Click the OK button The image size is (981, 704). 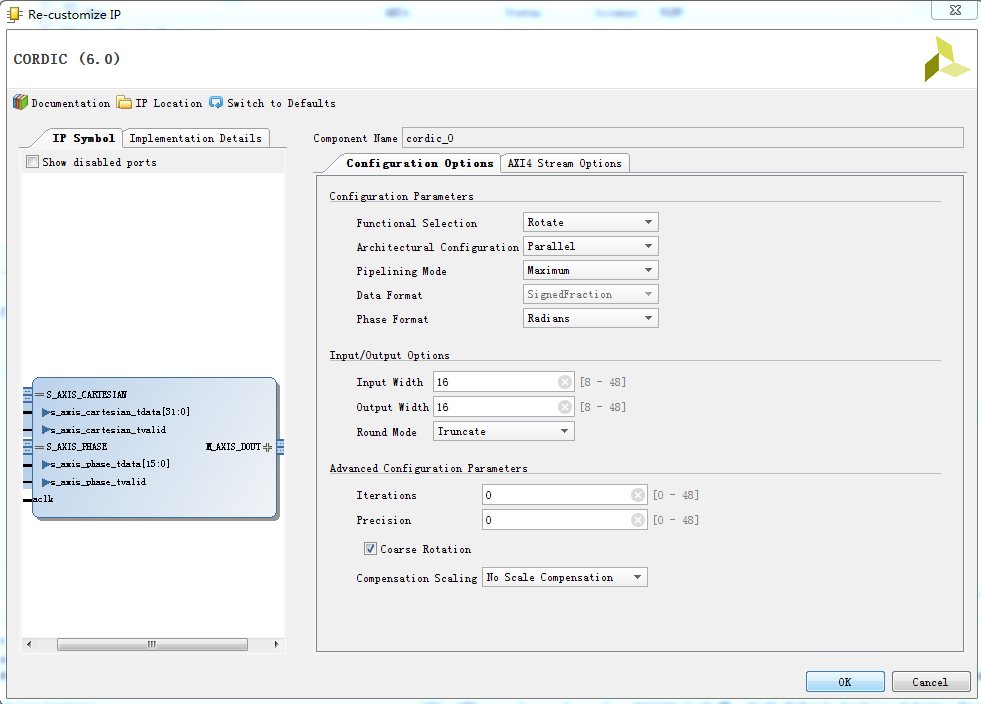point(845,681)
